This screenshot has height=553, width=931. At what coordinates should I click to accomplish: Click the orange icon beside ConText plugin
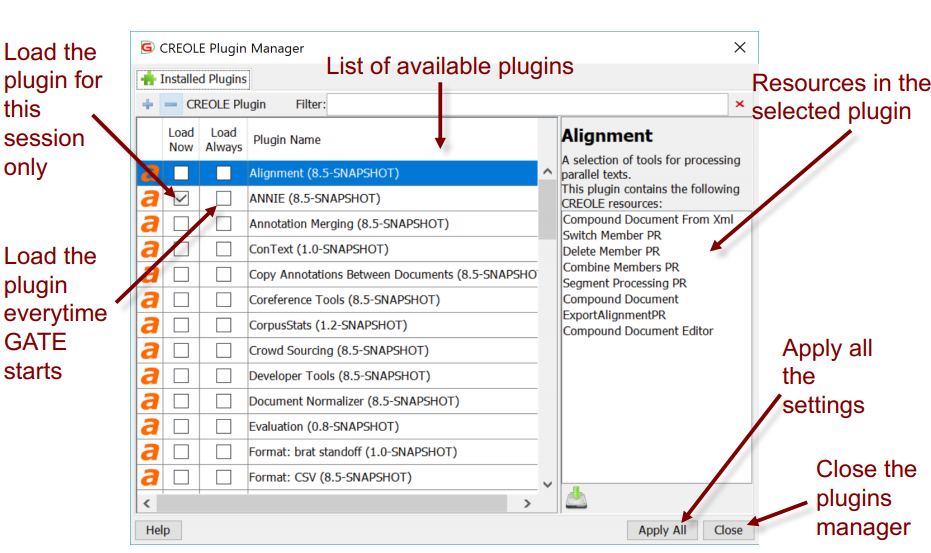click(x=150, y=249)
